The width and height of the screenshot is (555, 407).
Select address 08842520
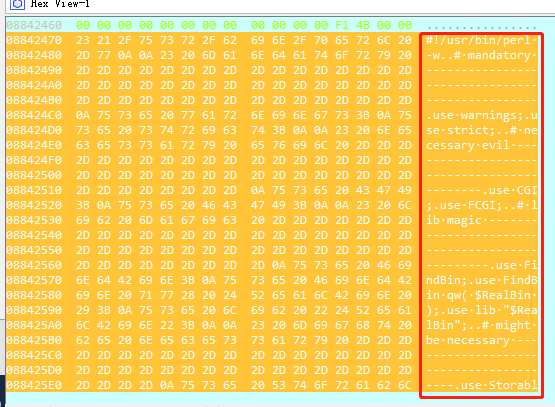(x=34, y=205)
